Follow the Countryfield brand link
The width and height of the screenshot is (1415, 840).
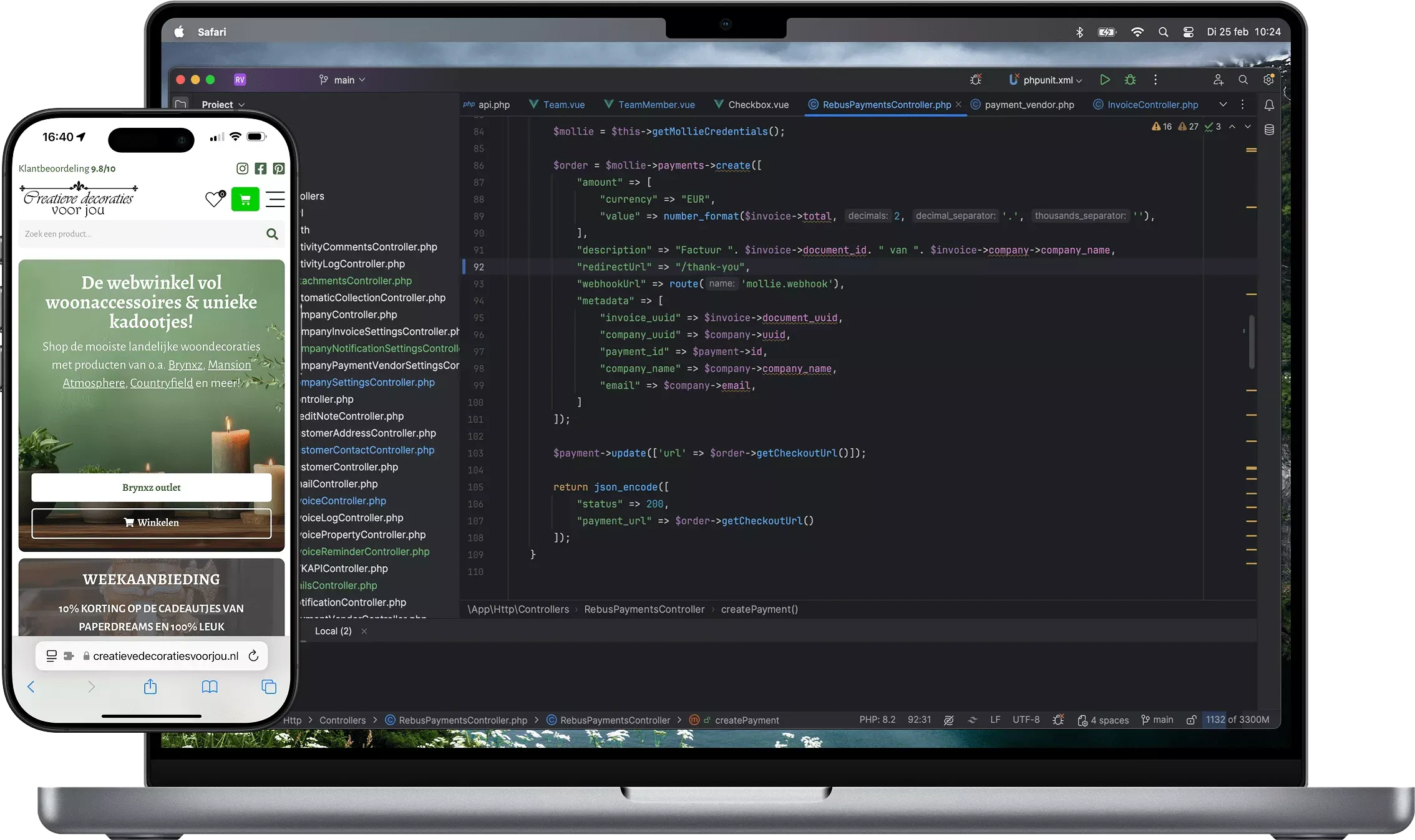coord(162,383)
